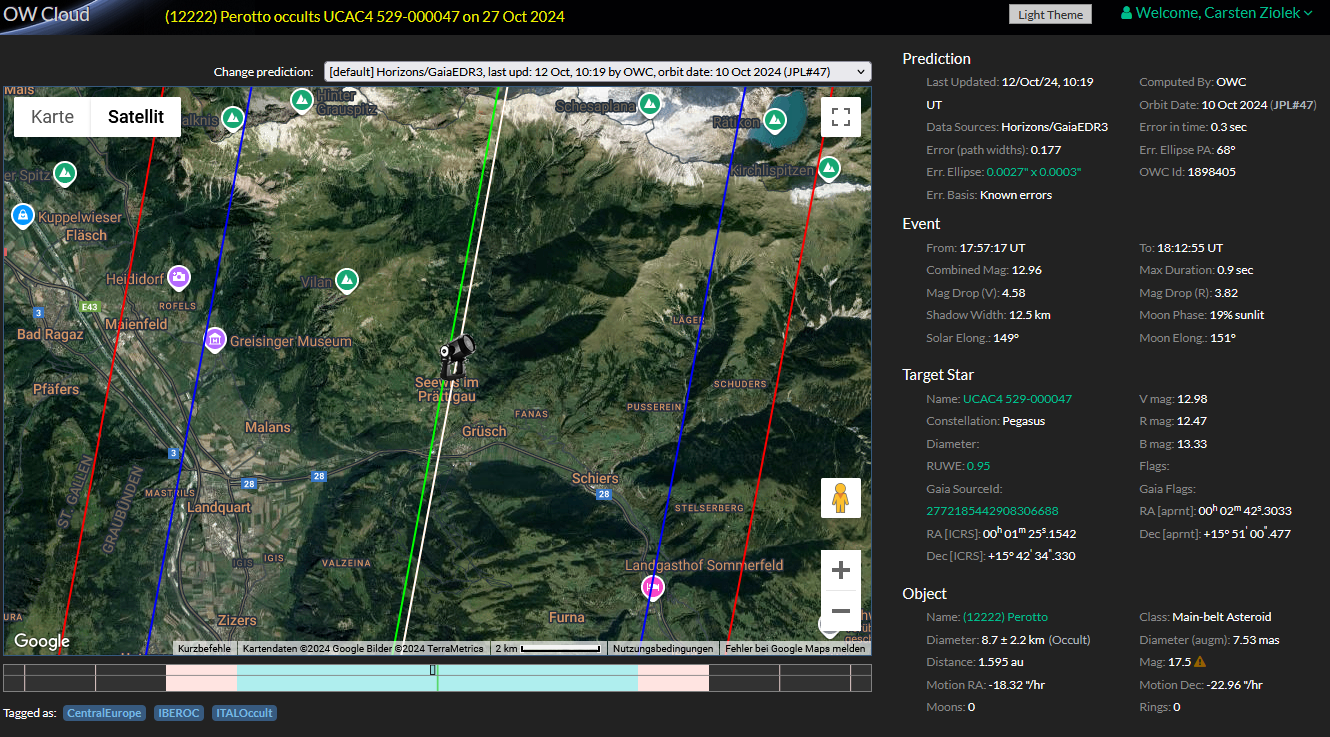This screenshot has height=737, width=1330.
Task: Click Fehler bei Google Maps melden
Action: tap(795, 648)
